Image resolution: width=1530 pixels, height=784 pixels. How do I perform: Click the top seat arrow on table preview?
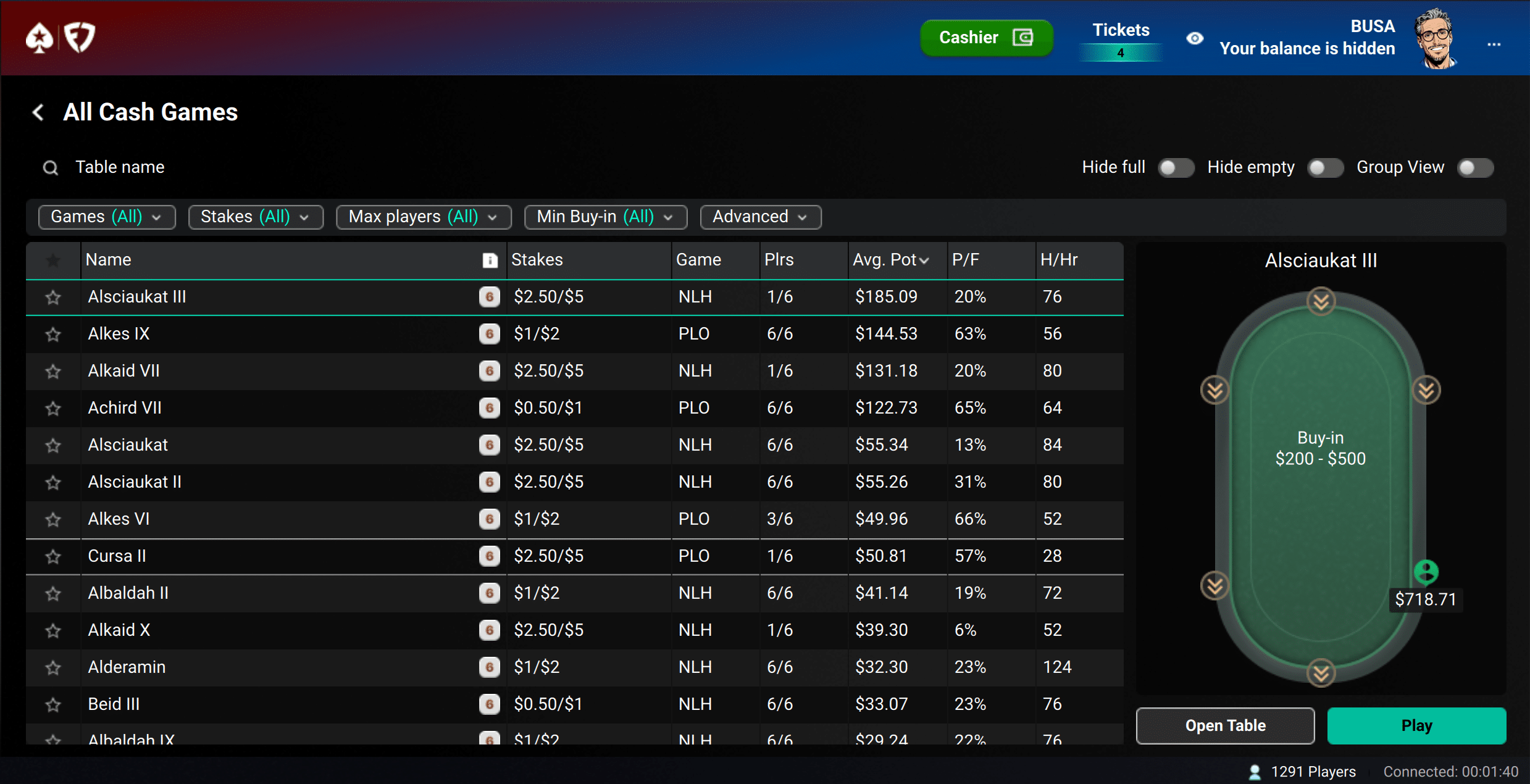[x=1321, y=301]
